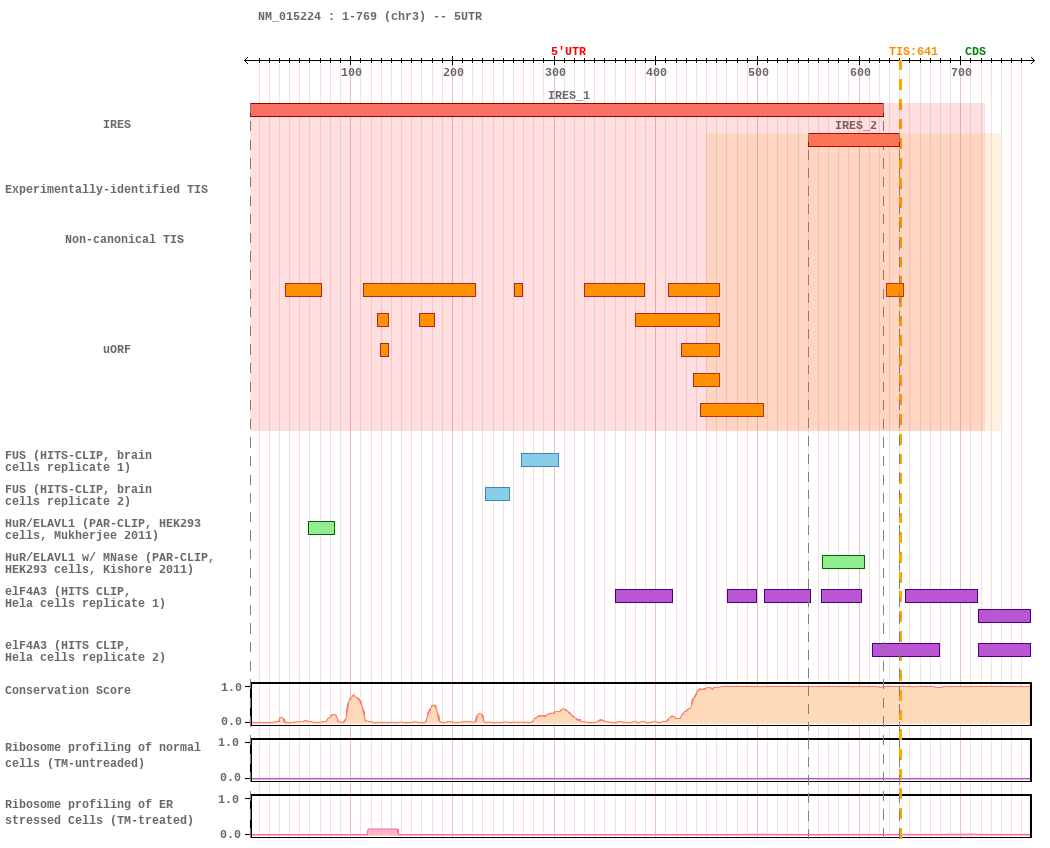Click the orange TIS:641 label
Screen dimensions: 1050x848
pos(913,52)
